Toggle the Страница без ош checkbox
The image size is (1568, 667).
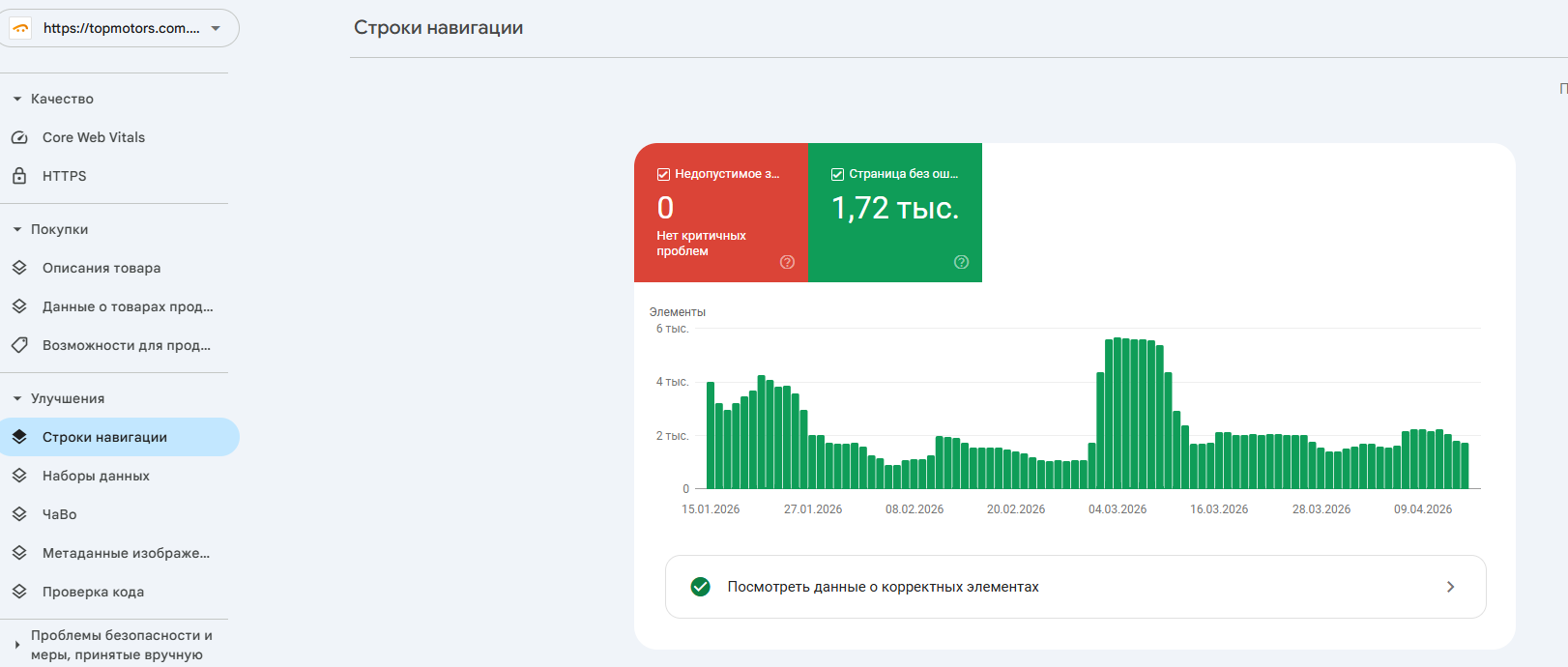[x=837, y=174]
